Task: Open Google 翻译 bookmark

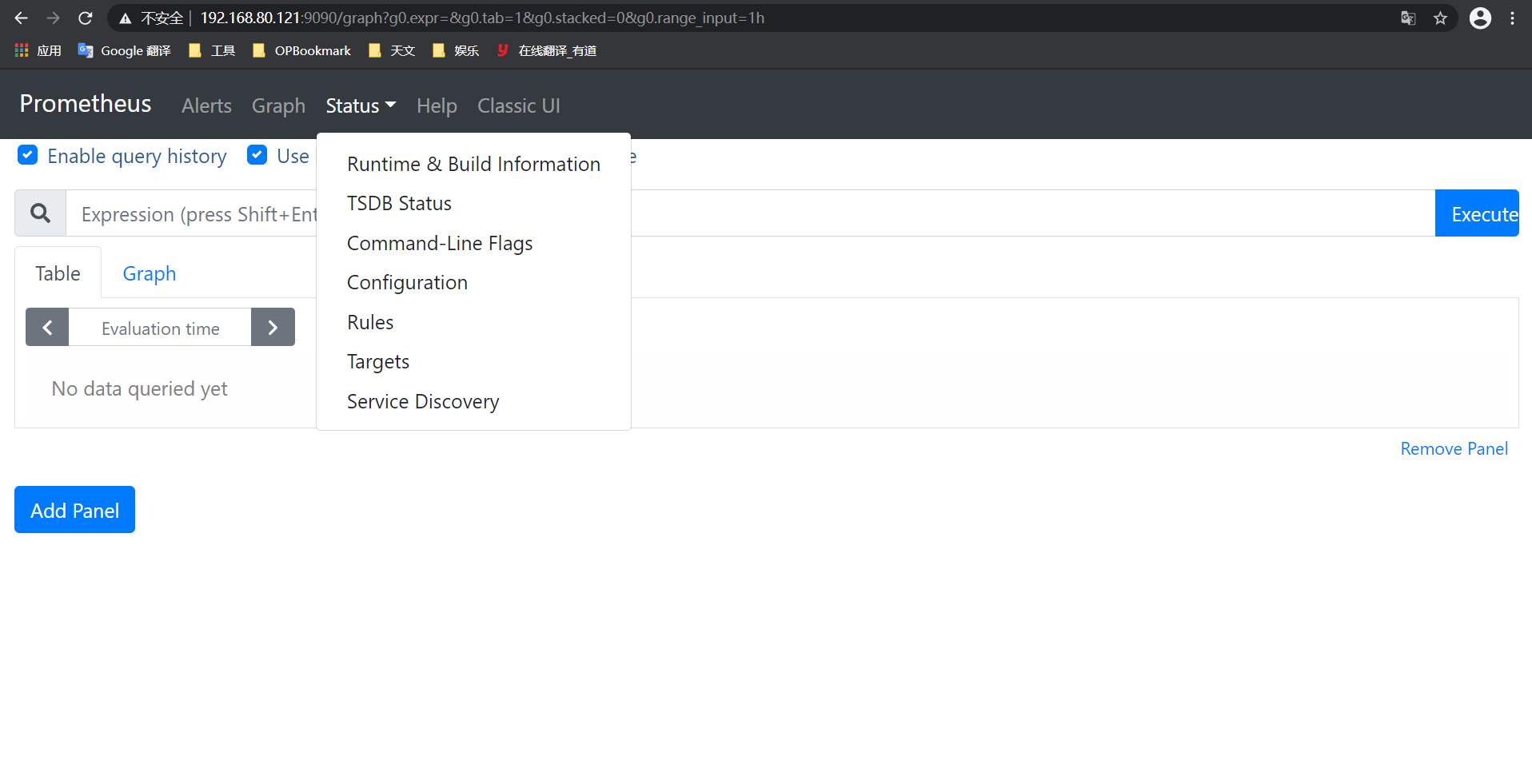Action: coord(124,50)
